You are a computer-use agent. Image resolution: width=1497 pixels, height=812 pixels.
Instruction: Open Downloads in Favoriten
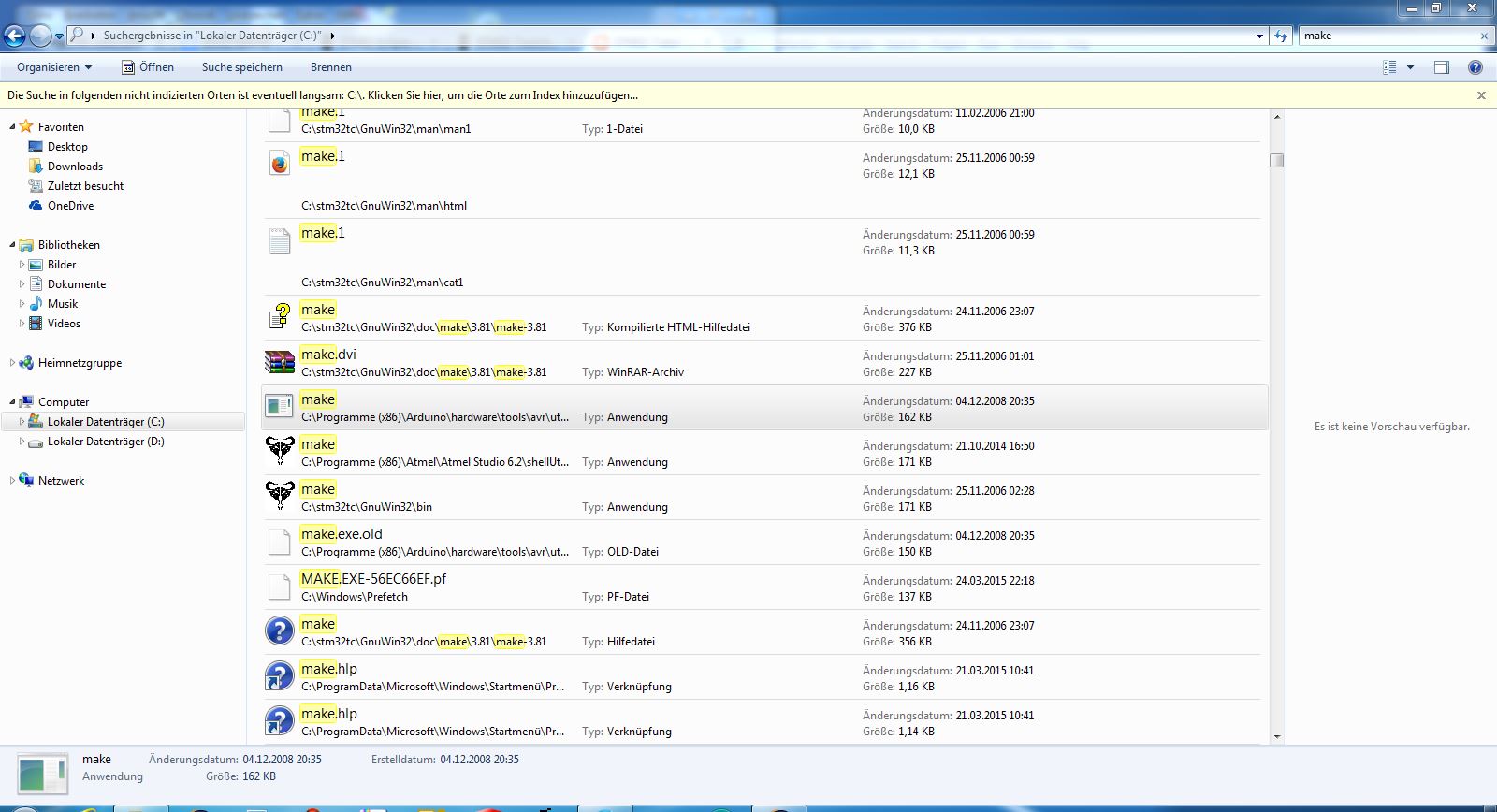tap(75, 167)
